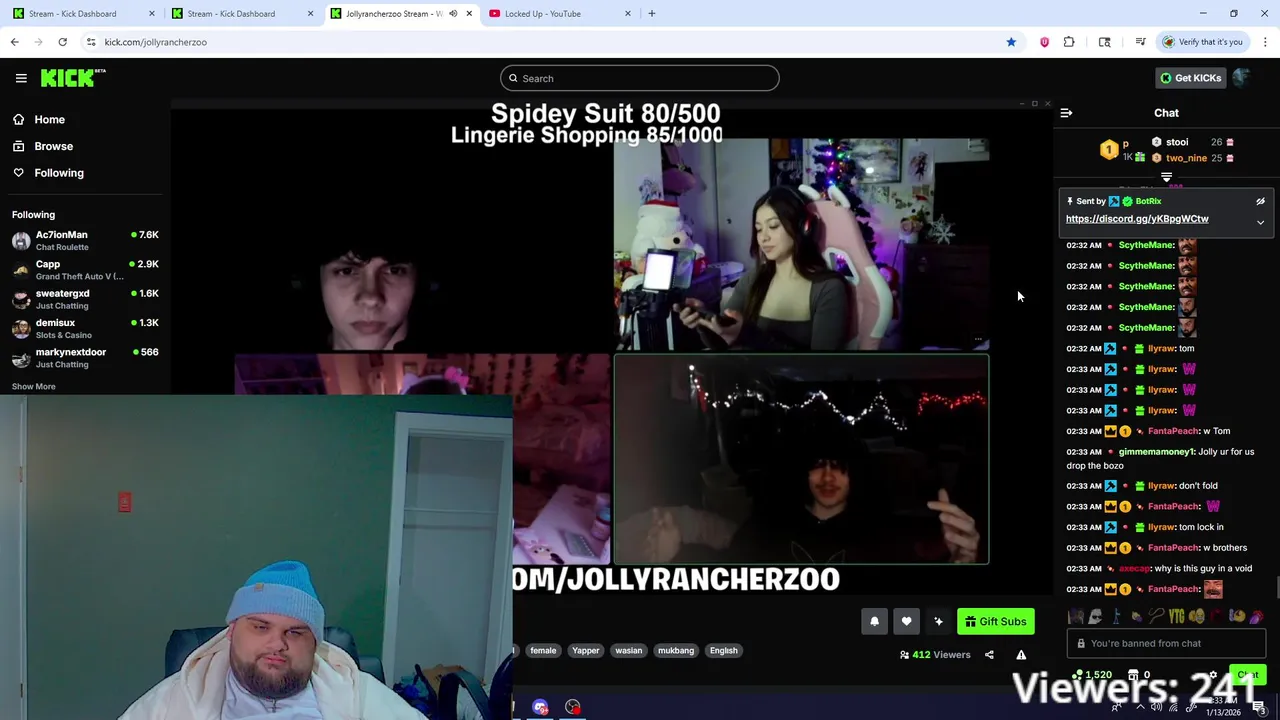Open uBlock shield extension

(x=1045, y=42)
